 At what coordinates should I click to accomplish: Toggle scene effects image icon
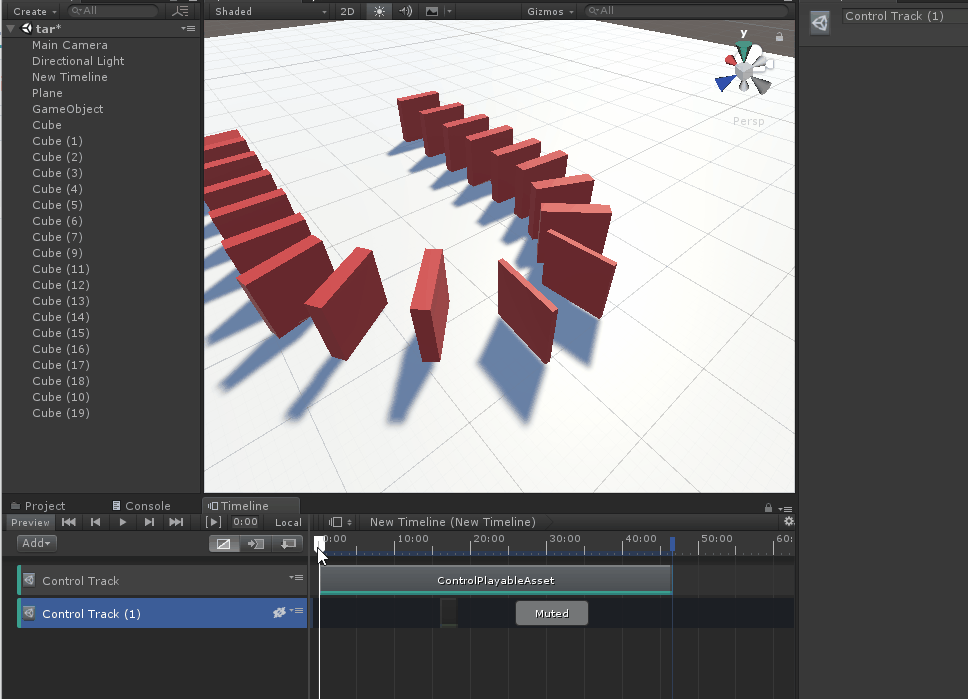click(x=432, y=11)
